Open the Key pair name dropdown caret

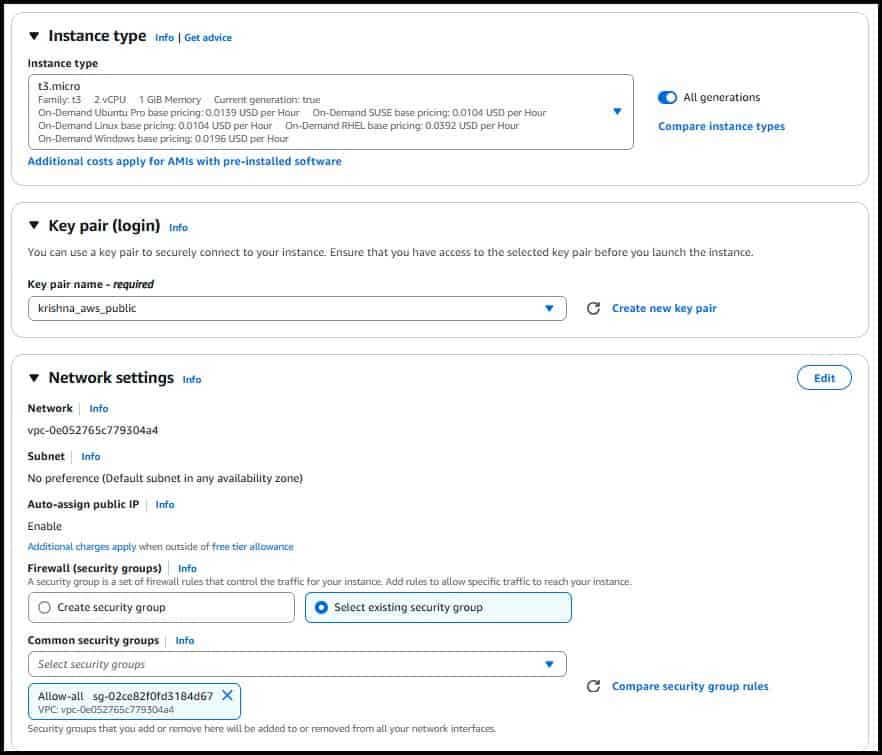click(x=549, y=308)
